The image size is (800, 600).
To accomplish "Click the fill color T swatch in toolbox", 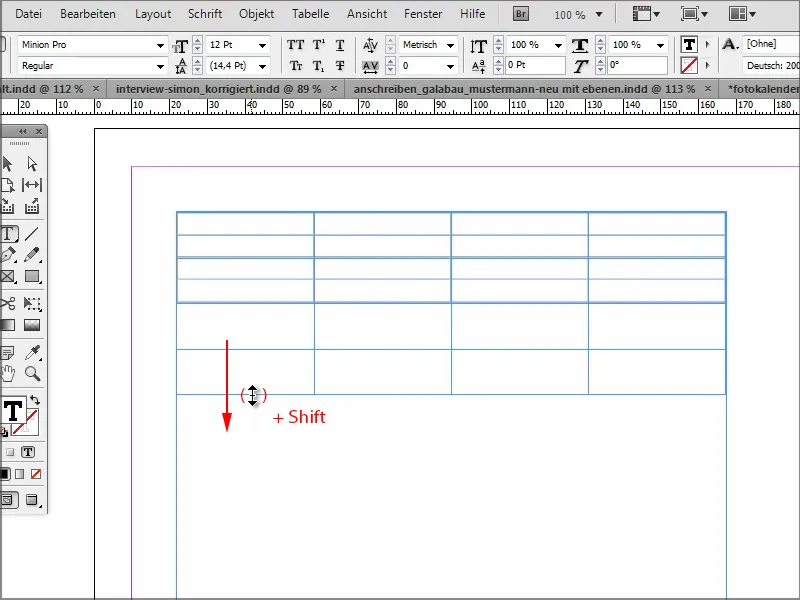I will (x=12, y=411).
